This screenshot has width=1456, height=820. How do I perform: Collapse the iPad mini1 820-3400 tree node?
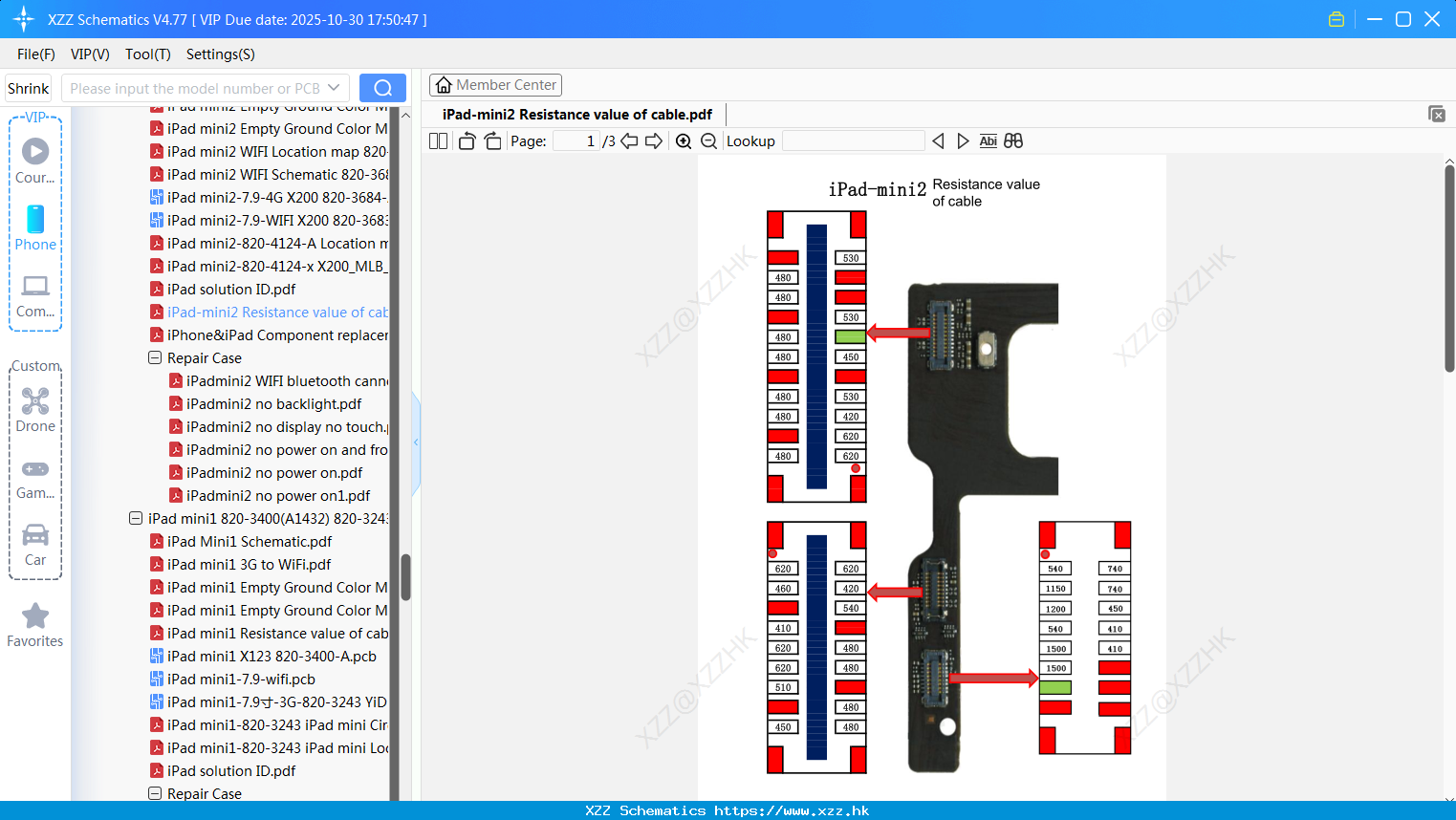click(x=136, y=518)
